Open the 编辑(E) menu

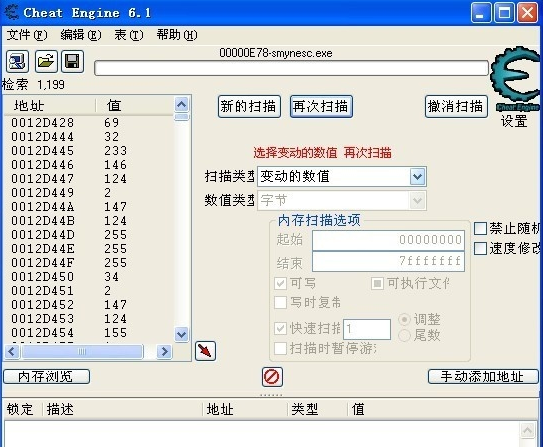click(x=81, y=35)
